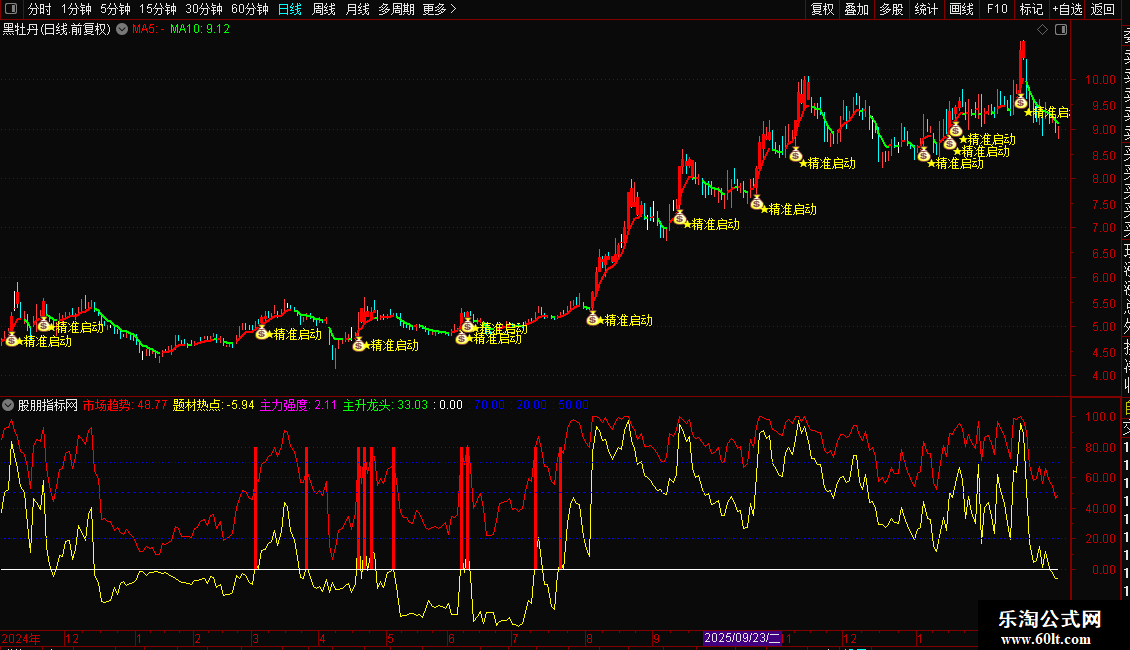Screen dimensions: 1130x650
Task: Add stock with +自选 button
Action: point(1067,9)
